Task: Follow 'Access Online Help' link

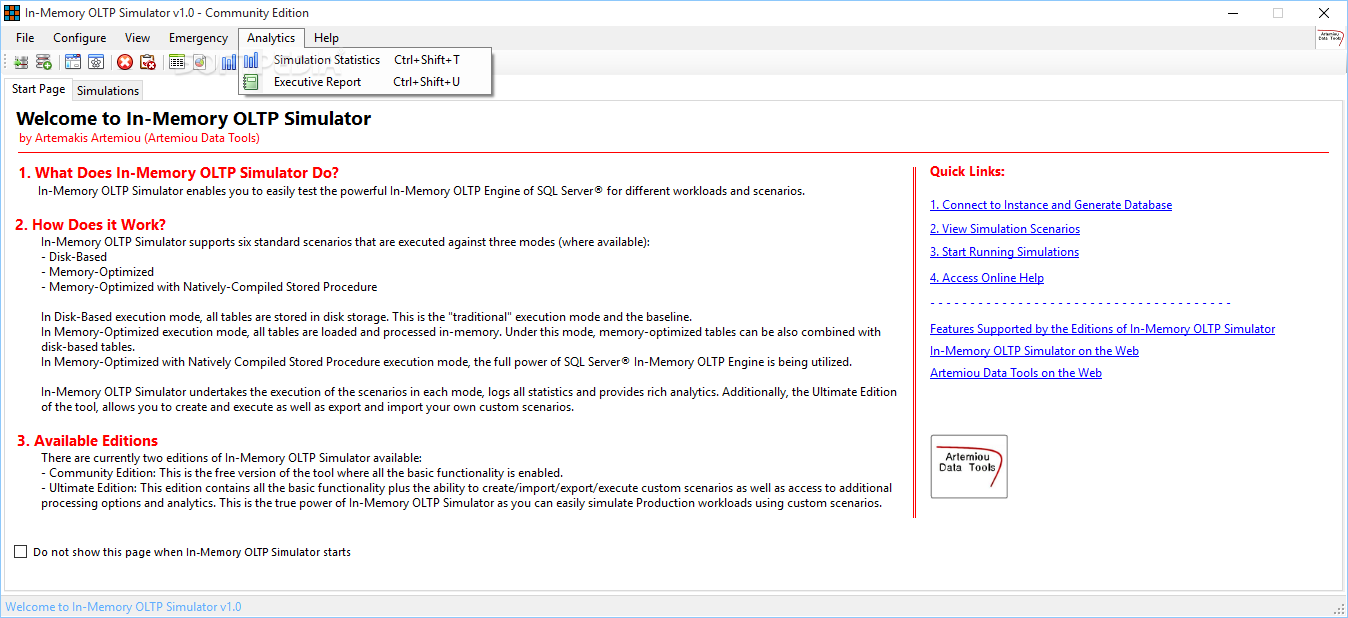Action: click(x=987, y=278)
